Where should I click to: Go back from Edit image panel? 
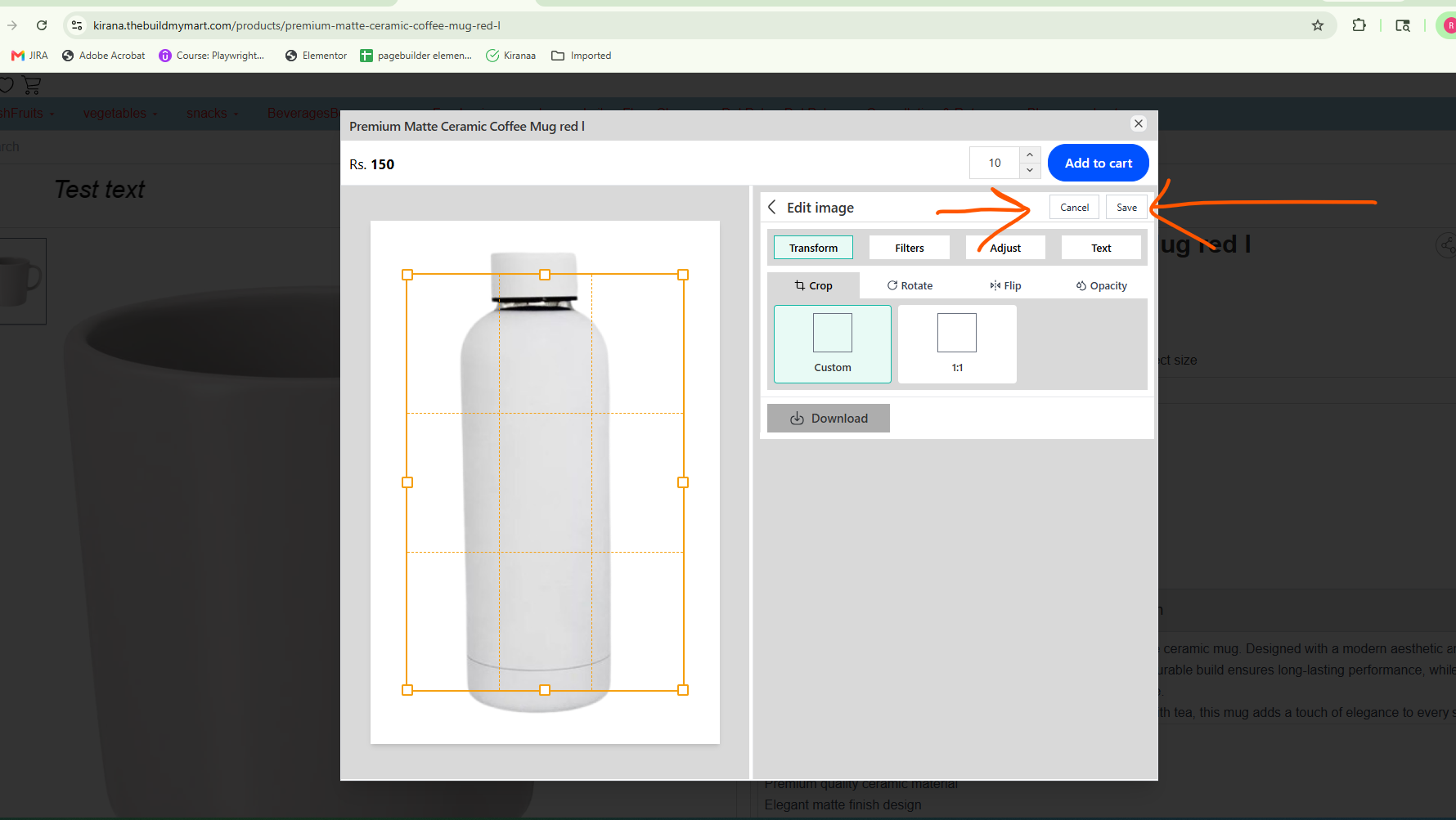(772, 208)
